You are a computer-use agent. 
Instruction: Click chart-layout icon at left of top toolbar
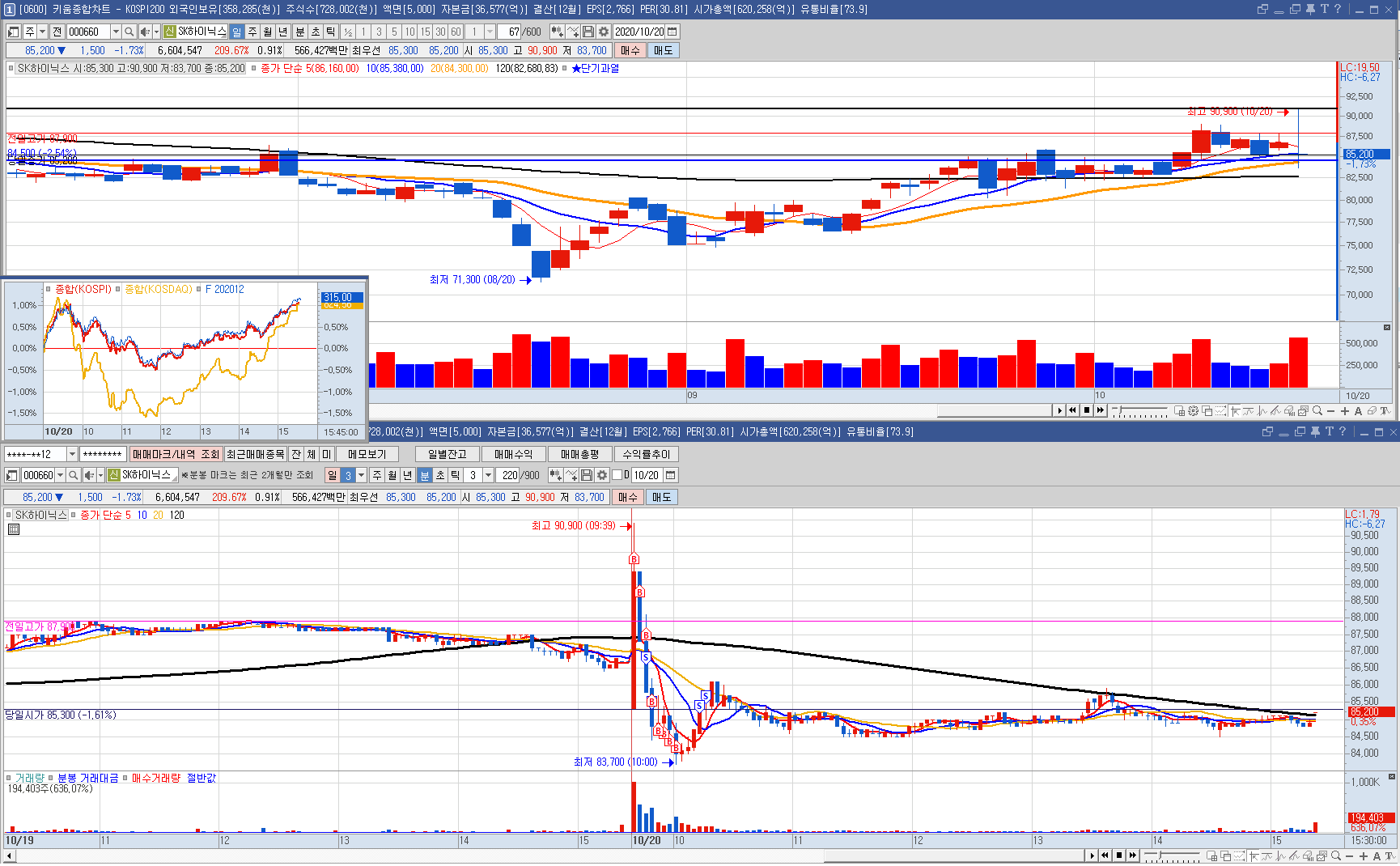(x=14, y=32)
